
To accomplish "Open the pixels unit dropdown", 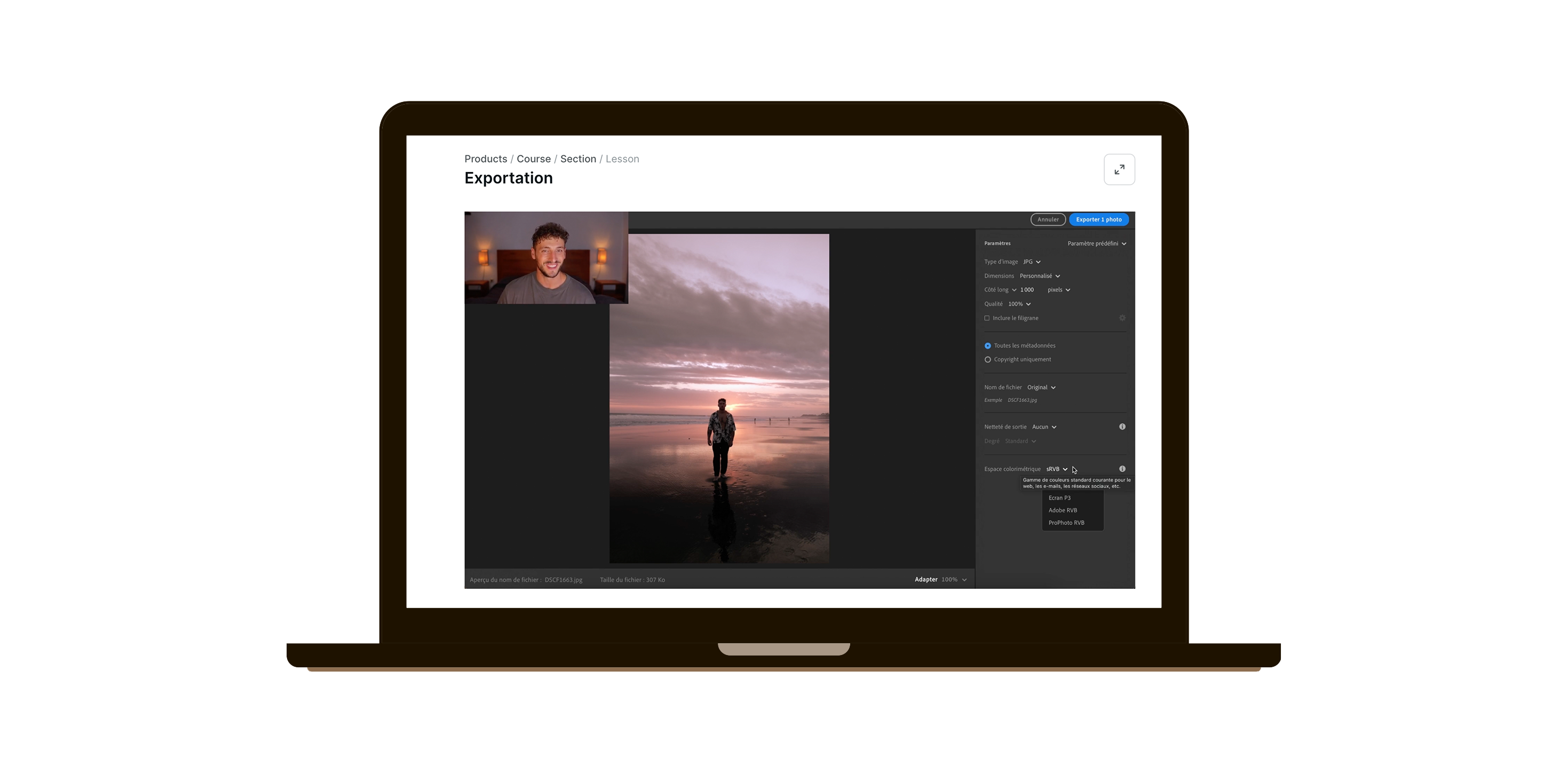I will point(1058,290).
